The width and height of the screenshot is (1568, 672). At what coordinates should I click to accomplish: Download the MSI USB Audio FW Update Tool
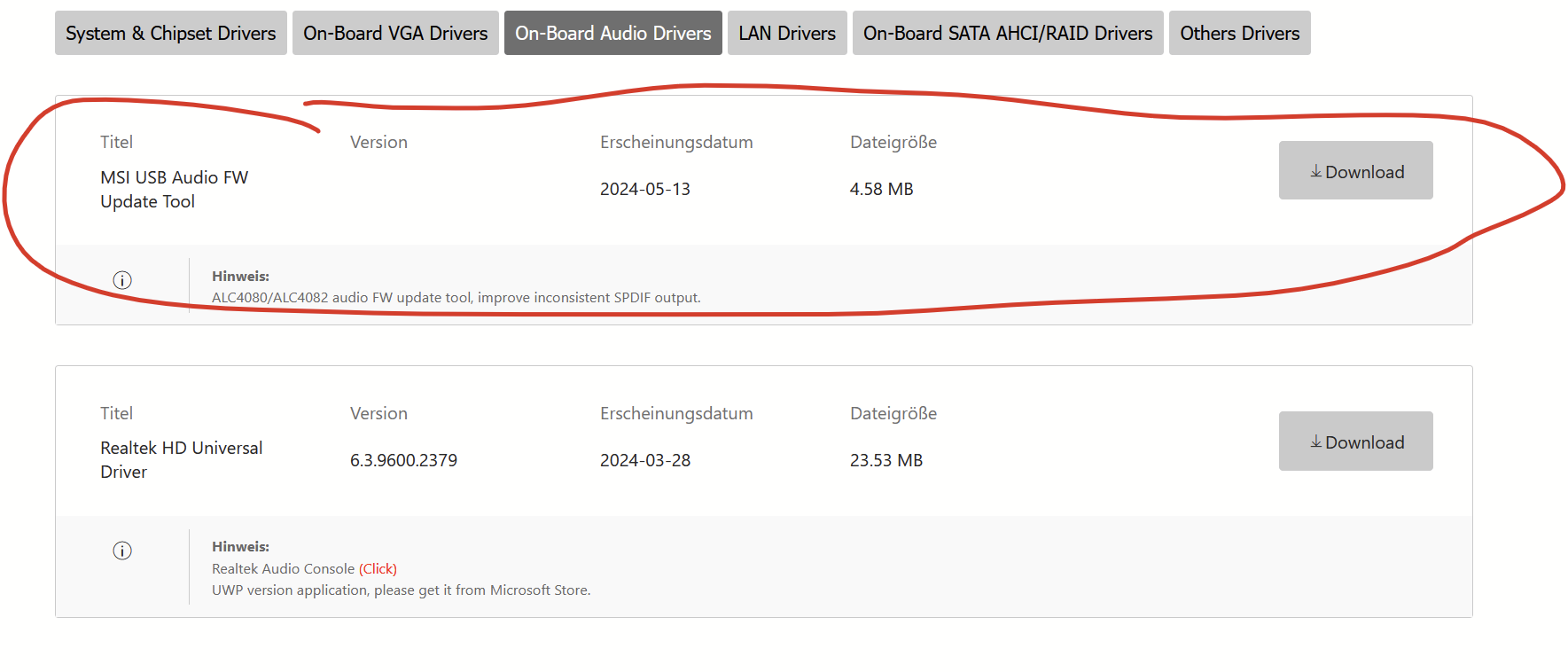1356,170
